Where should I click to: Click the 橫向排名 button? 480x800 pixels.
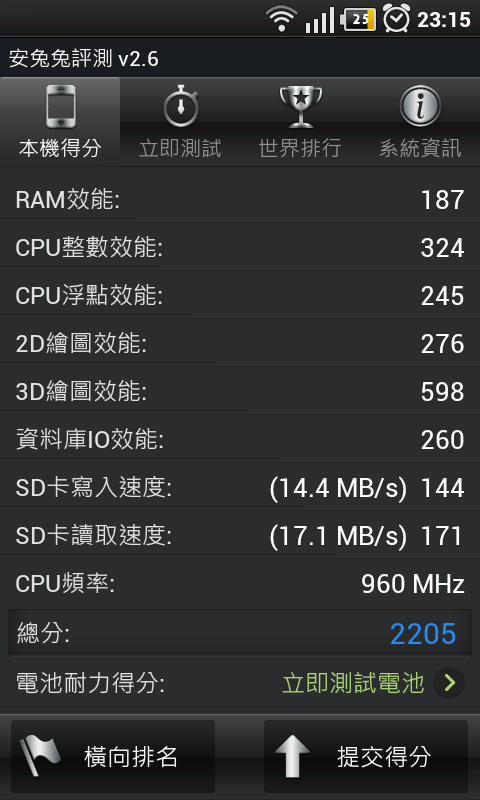click(x=113, y=756)
